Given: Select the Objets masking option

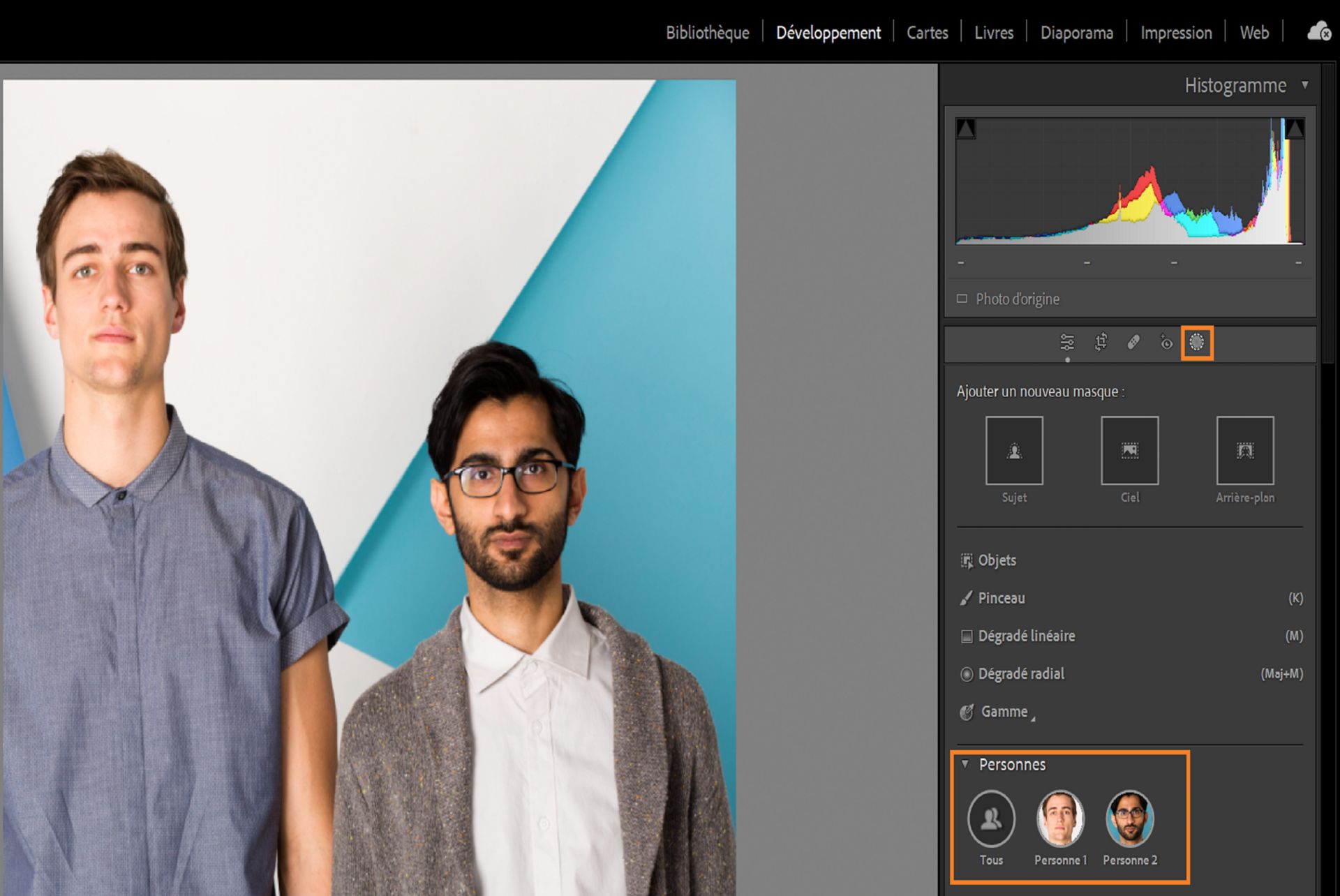Looking at the screenshot, I should [996, 560].
